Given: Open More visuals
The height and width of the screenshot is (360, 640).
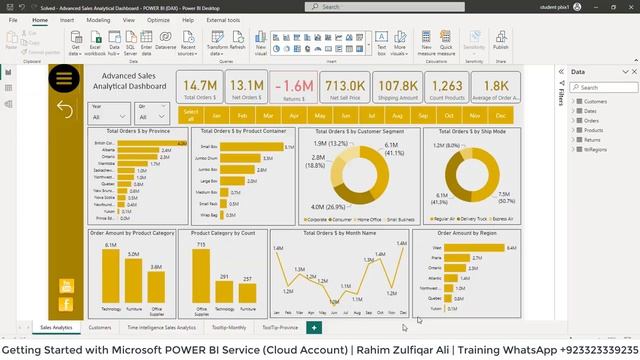Looking at the screenshot, I should tap(400, 42).
